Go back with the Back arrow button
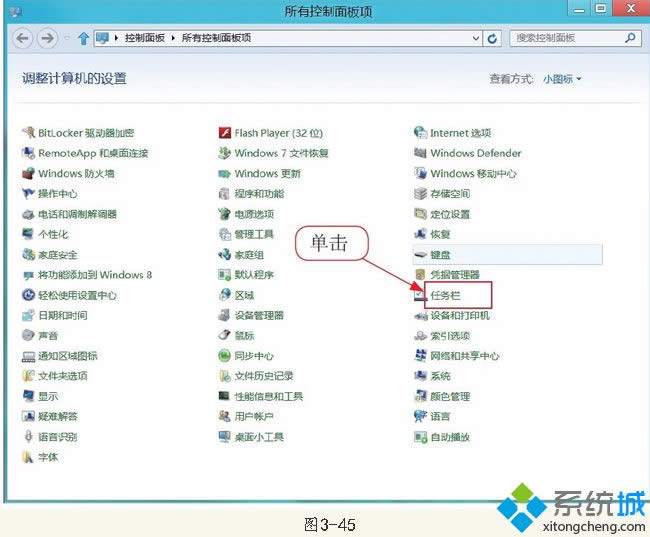 pyautogui.click(x=22, y=39)
